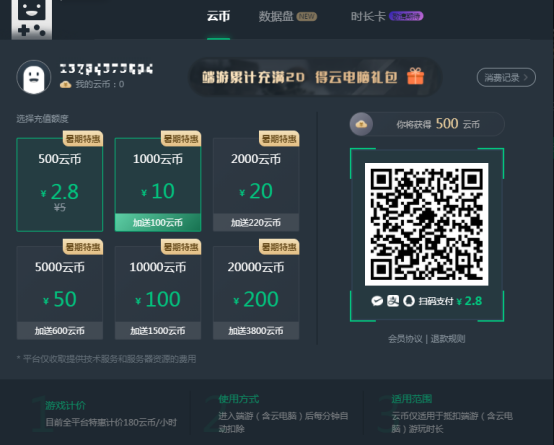Select the 500云币 ¥2.8 package
The width and height of the screenshot is (554, 445).
click(x=60, y=185)
